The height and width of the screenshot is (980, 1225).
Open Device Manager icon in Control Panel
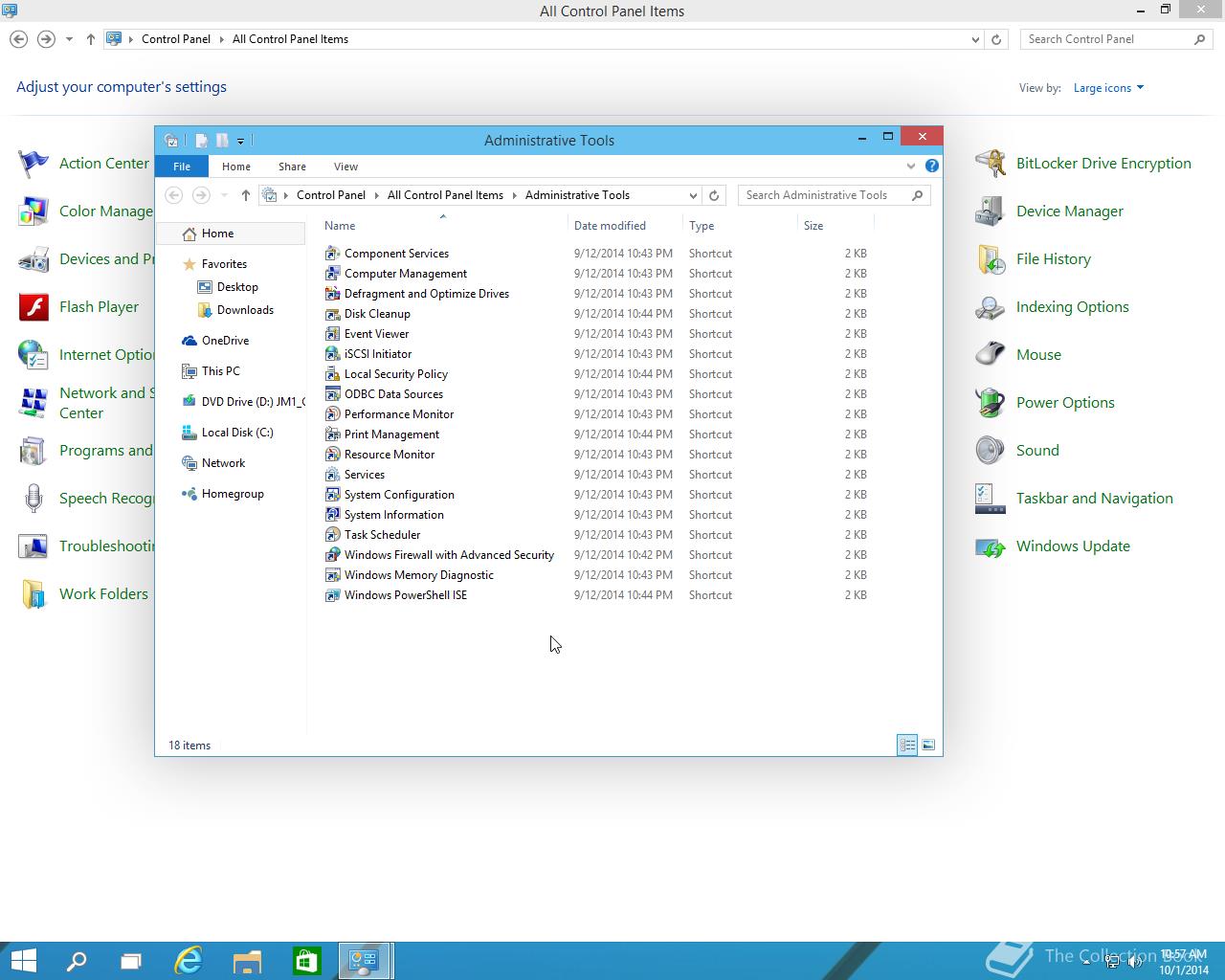(991, 212)
